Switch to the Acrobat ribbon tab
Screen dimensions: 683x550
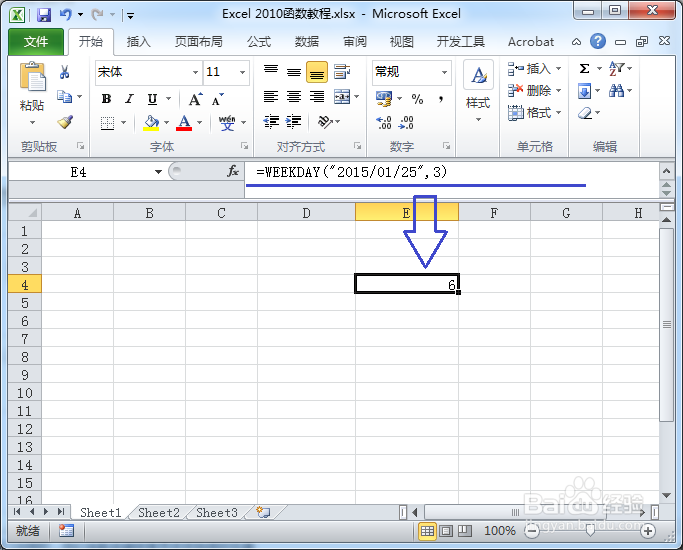click(531, 42)
